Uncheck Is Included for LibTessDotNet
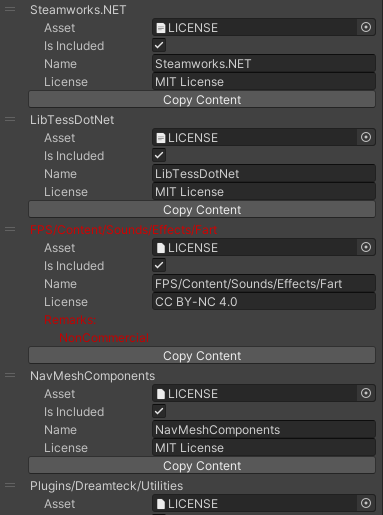The image size is (383, 515). [159, 155]
